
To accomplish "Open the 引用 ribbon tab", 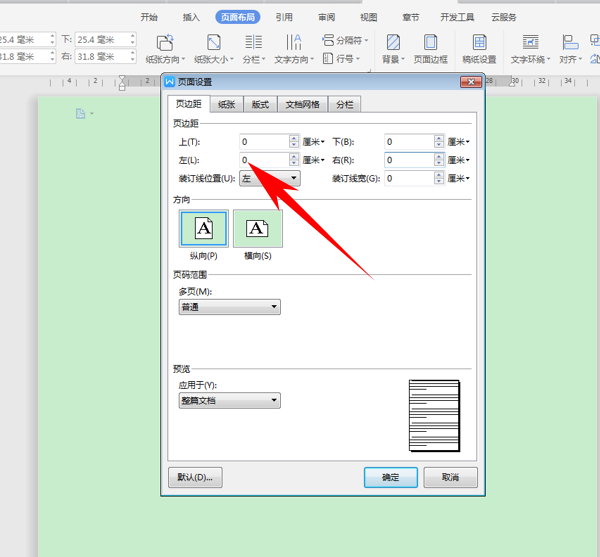I will point(284,17).
